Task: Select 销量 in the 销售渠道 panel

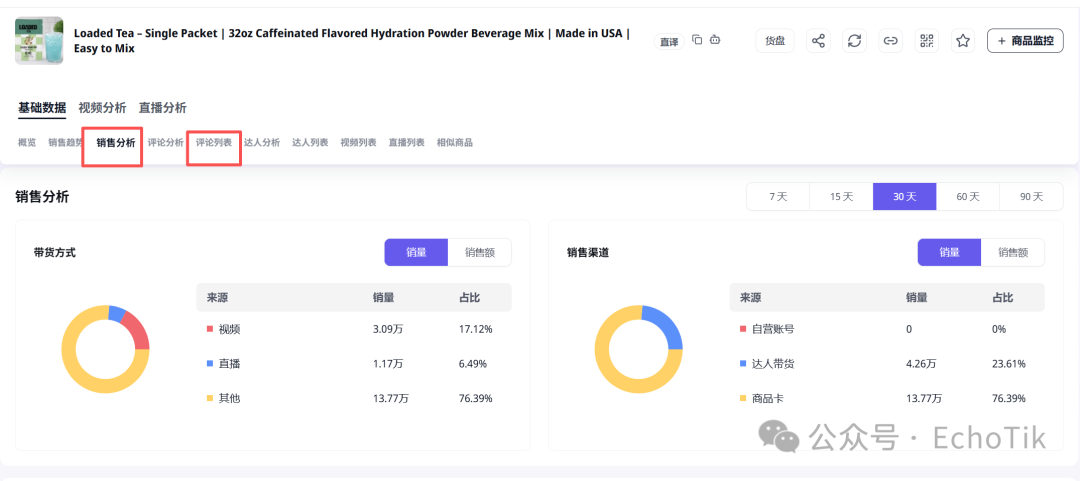Action: (949, 252)
